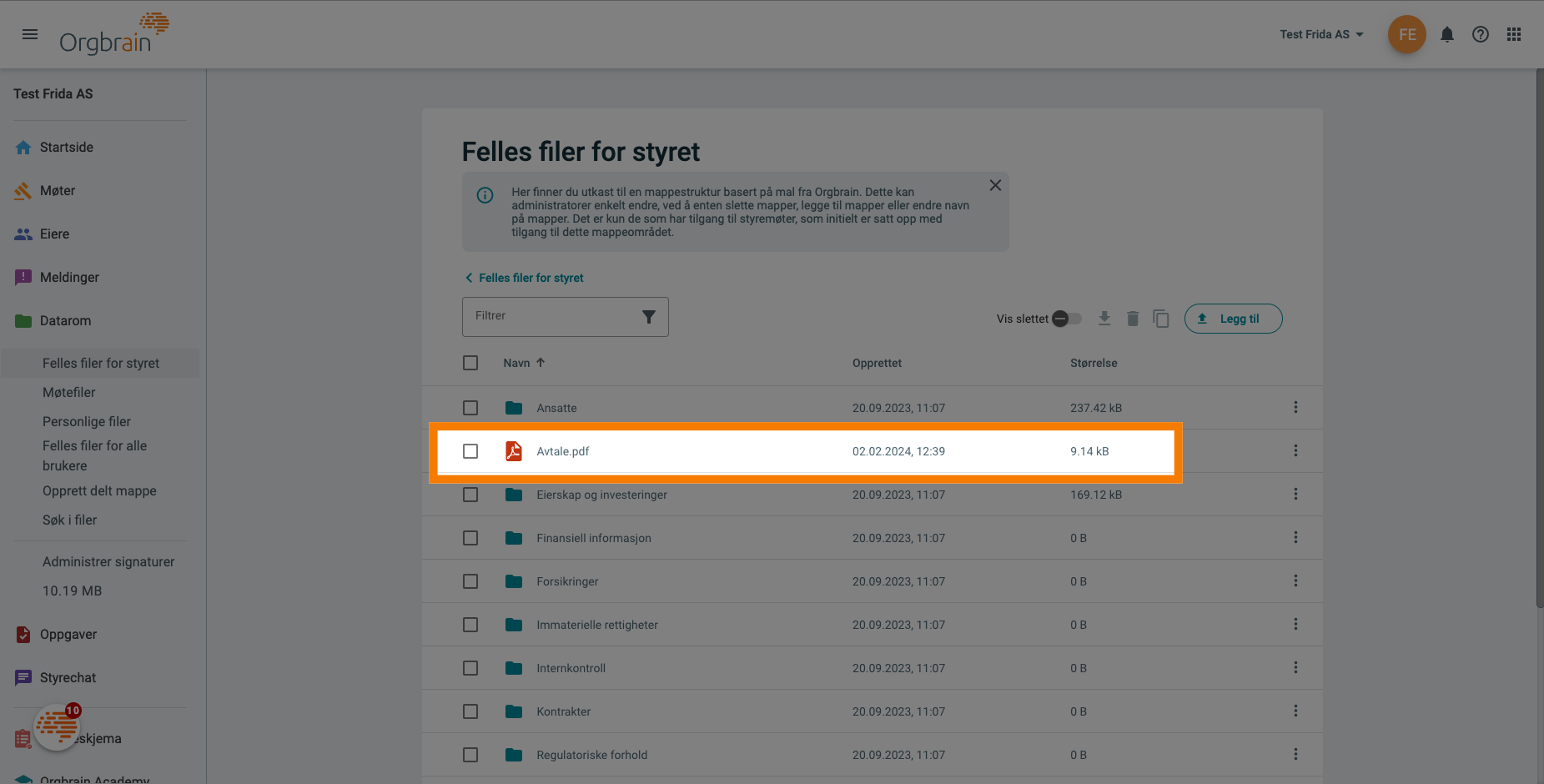Open the notifications bell

coord(1447,34)
